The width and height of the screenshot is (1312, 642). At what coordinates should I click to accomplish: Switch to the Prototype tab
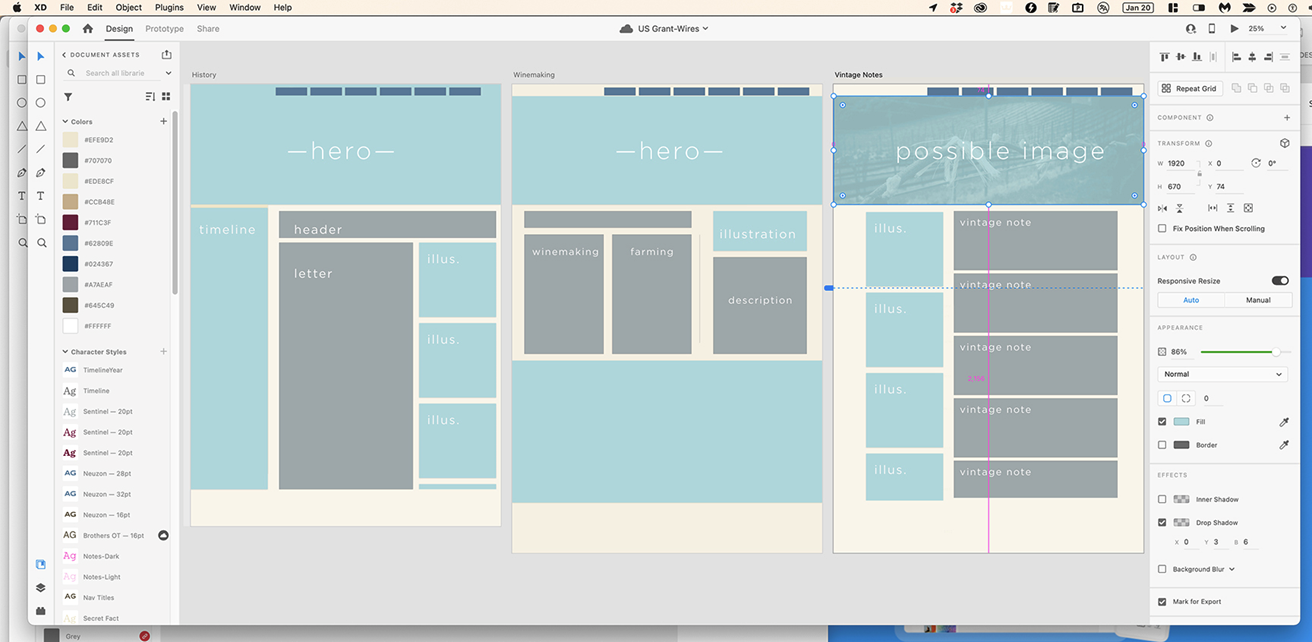tap(164, 29)
